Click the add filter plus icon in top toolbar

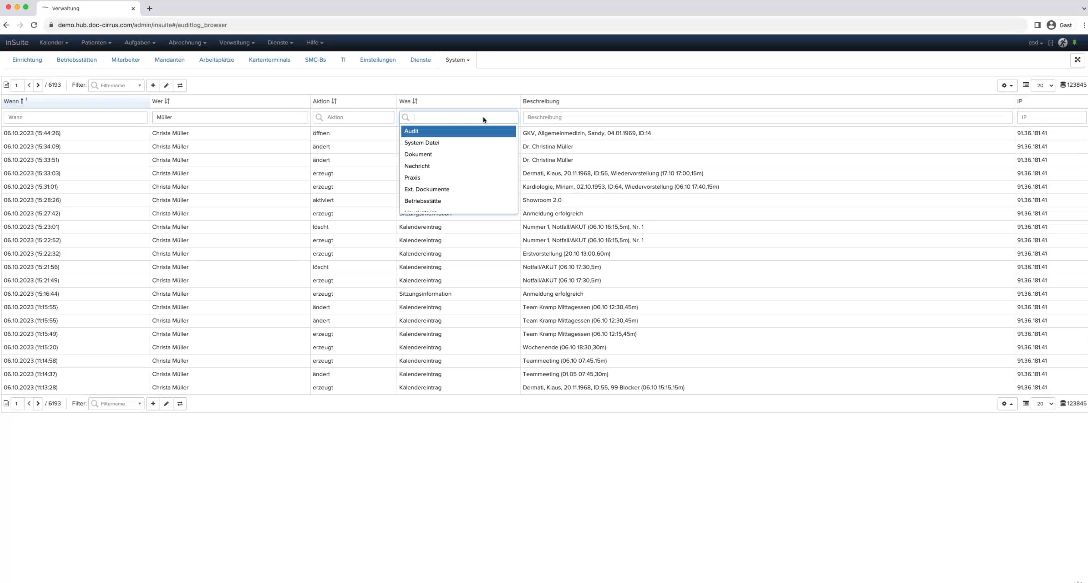click(x=153, y=85)
